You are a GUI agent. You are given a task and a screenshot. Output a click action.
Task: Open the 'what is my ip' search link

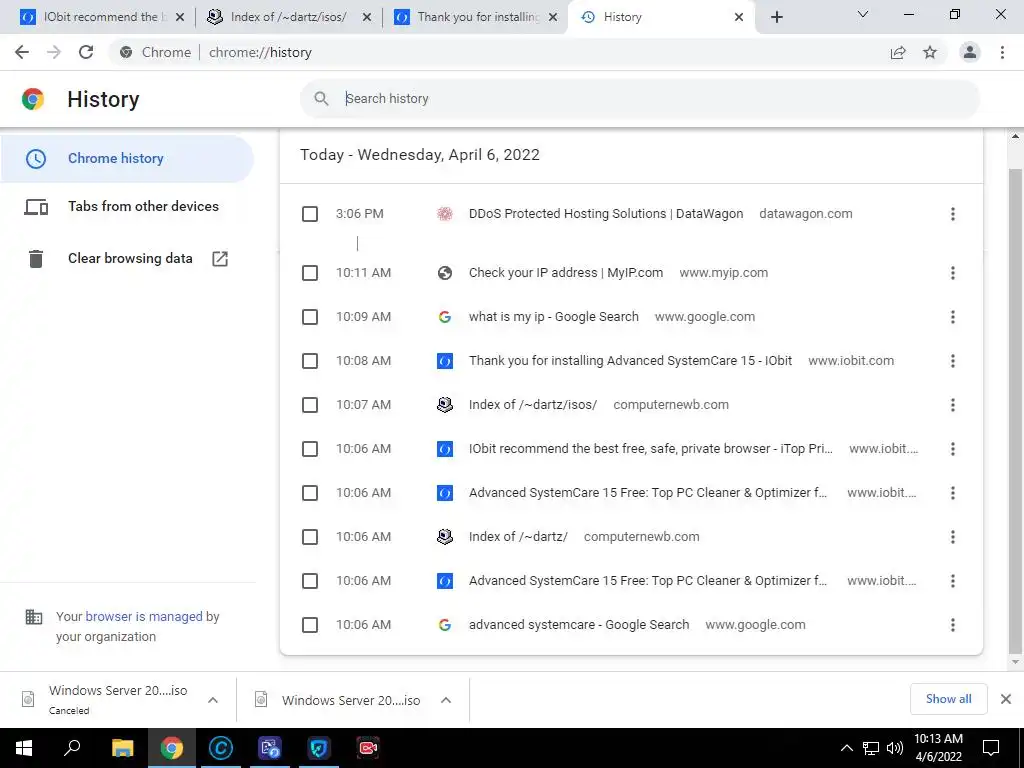(x=553, y=317)
